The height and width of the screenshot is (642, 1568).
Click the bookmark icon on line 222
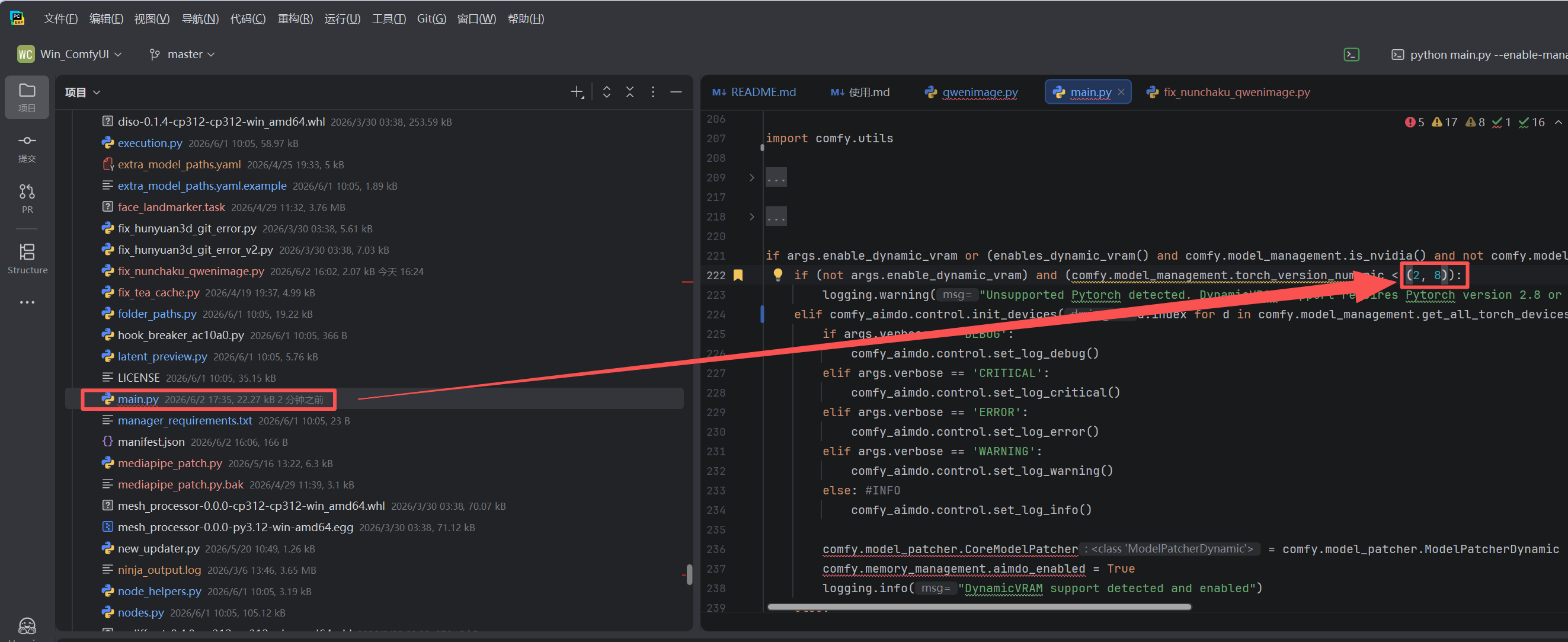click(738, 275)
